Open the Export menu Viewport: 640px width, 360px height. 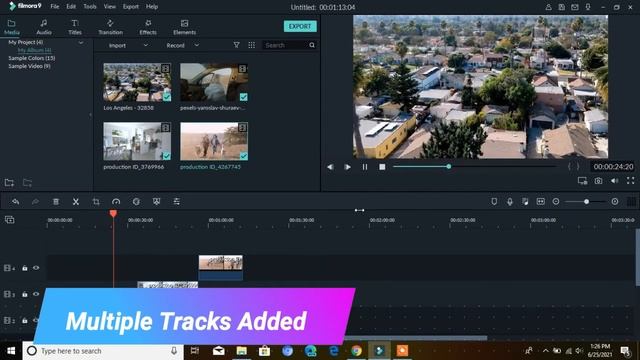[131, 7]
